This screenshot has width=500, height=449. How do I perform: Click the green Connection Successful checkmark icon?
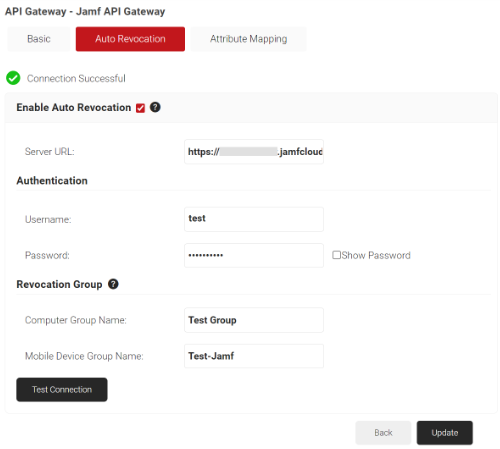click(13, 78)
